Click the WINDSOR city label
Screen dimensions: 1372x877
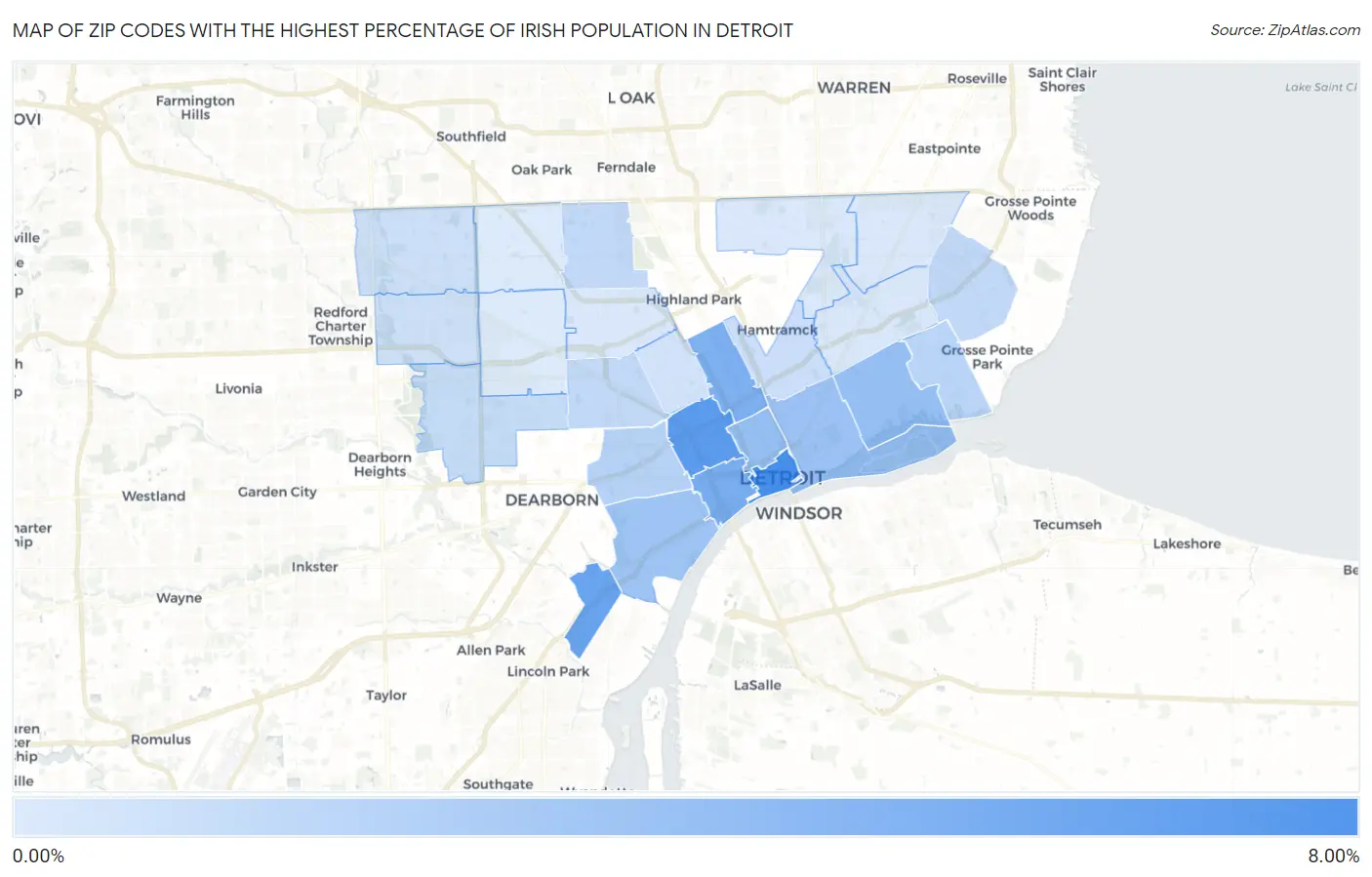pyautogui.click(x=798, y=513)
